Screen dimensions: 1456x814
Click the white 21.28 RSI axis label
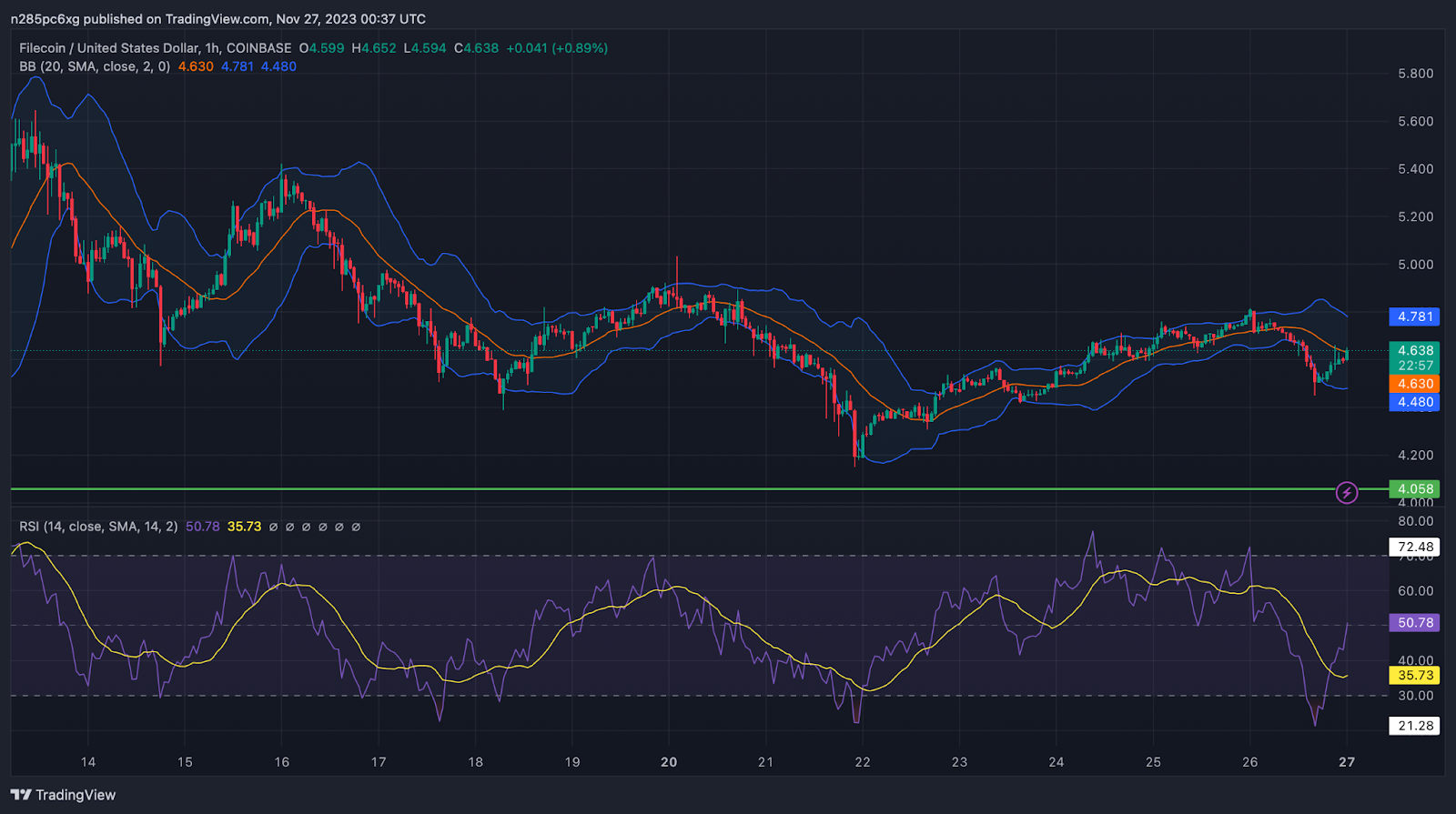[x=1414, y=726]
